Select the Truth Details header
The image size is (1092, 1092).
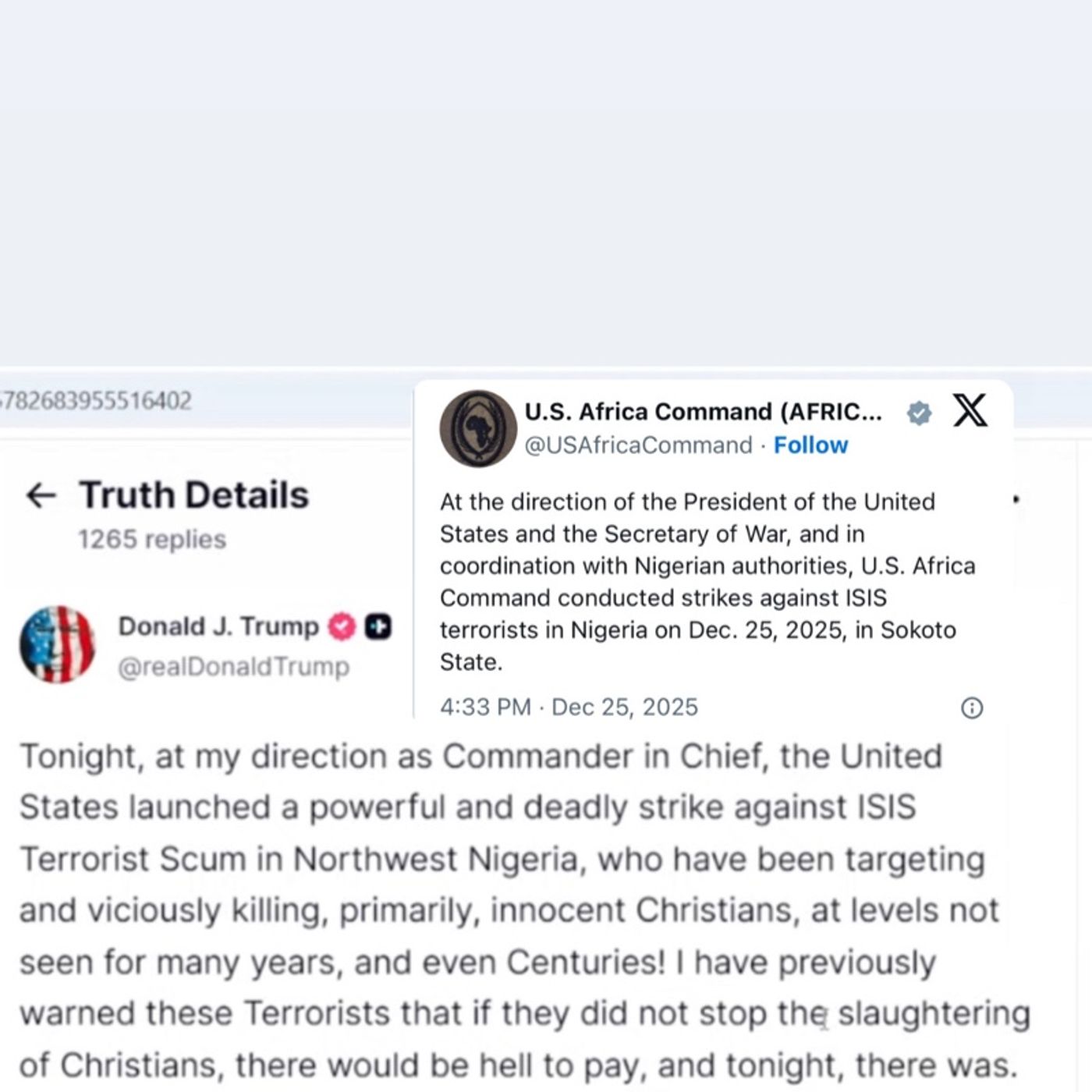pyautogui.click(x=193, y=493)
